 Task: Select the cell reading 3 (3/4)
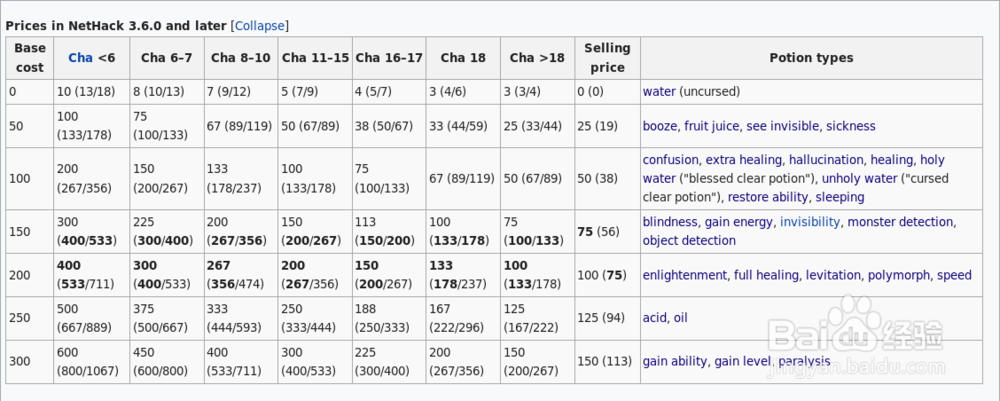coord(537,92)
